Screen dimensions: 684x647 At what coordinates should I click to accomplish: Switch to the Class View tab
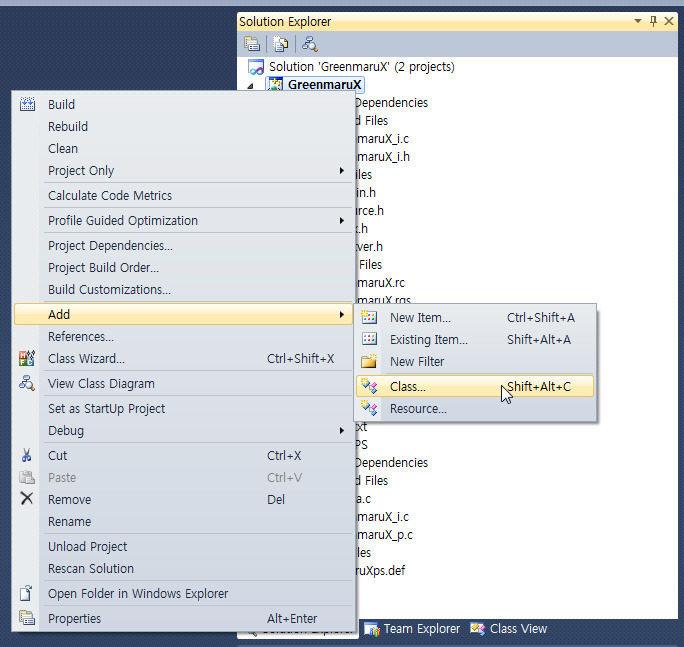tap(509, 629)
